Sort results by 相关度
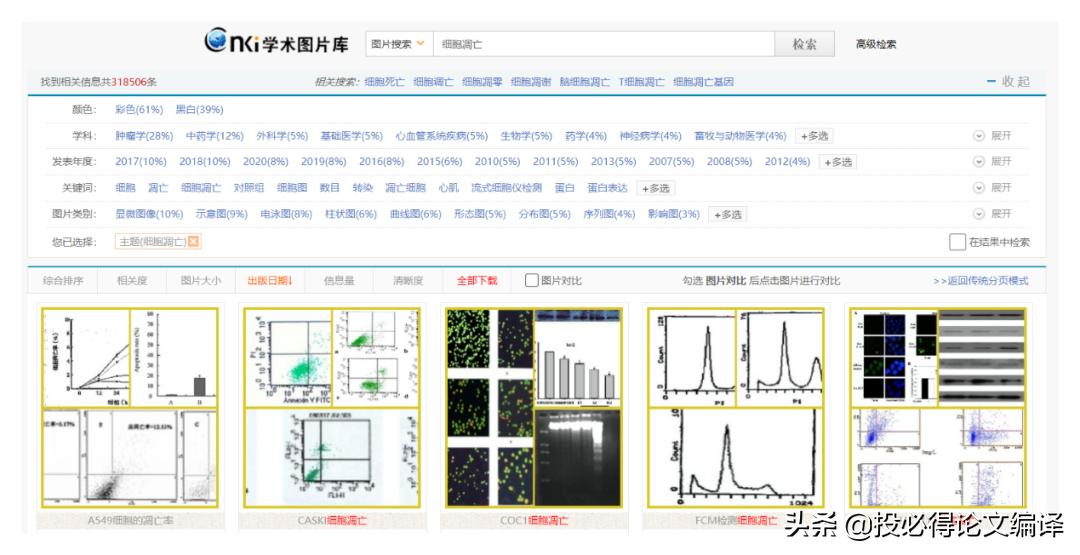This screenshot has width=1080, height=555. (132, 280)
